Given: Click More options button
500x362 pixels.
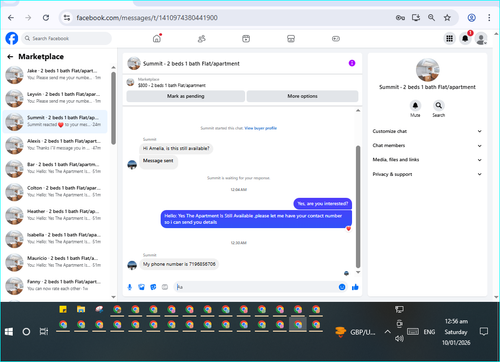Looking at the screenshot, I should (302, 96).
